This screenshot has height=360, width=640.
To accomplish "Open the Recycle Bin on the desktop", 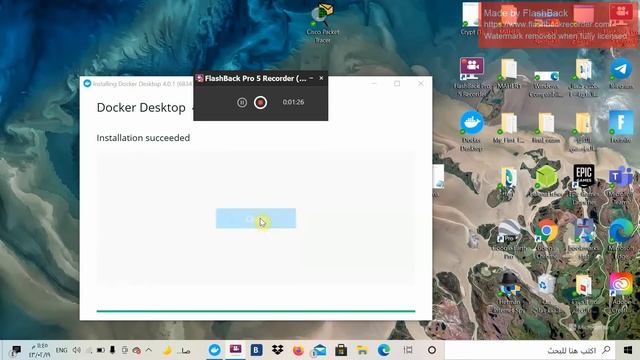I will [546, 293].
